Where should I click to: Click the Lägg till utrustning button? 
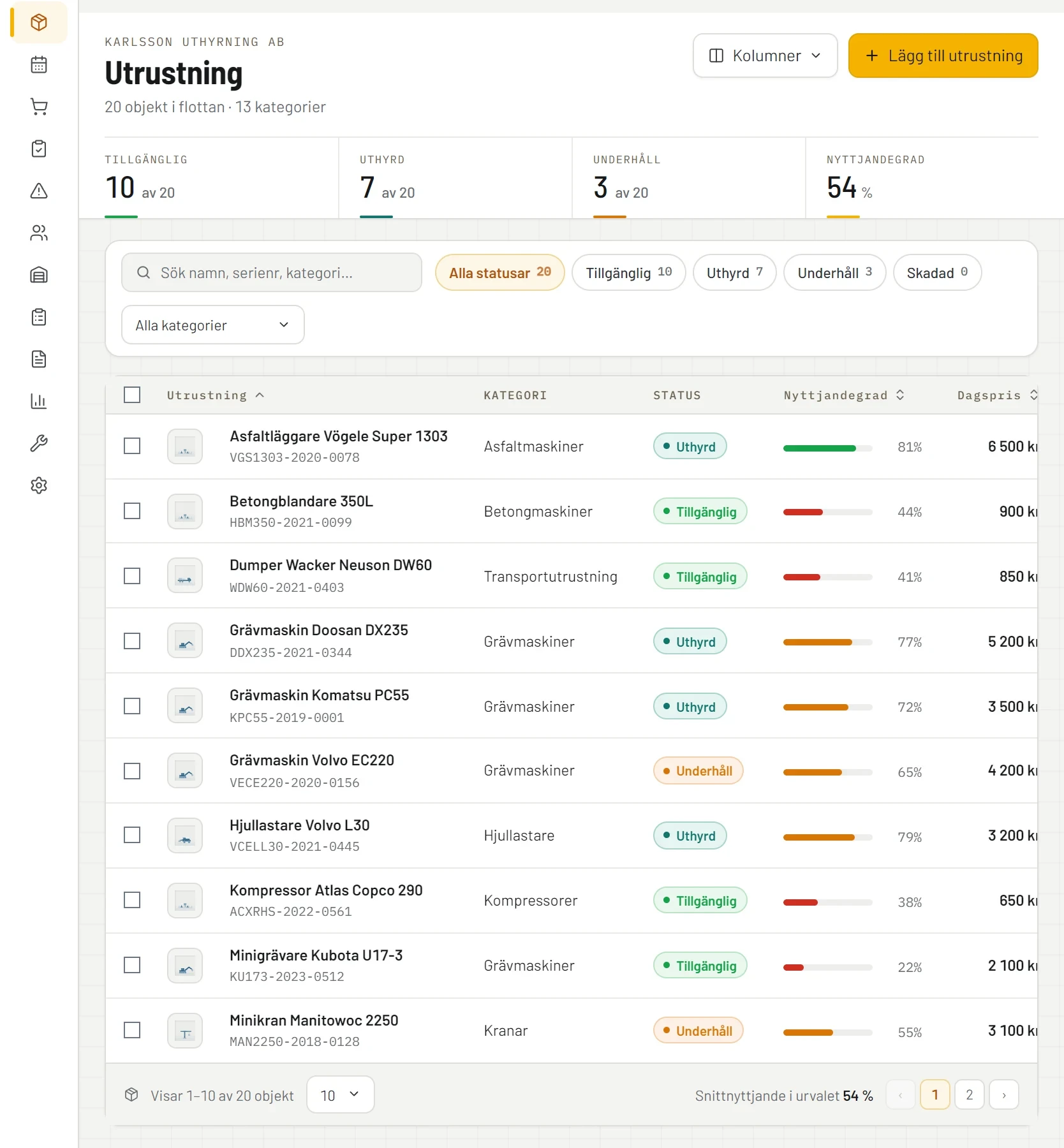pyautogui.click(x=943, y=56)
